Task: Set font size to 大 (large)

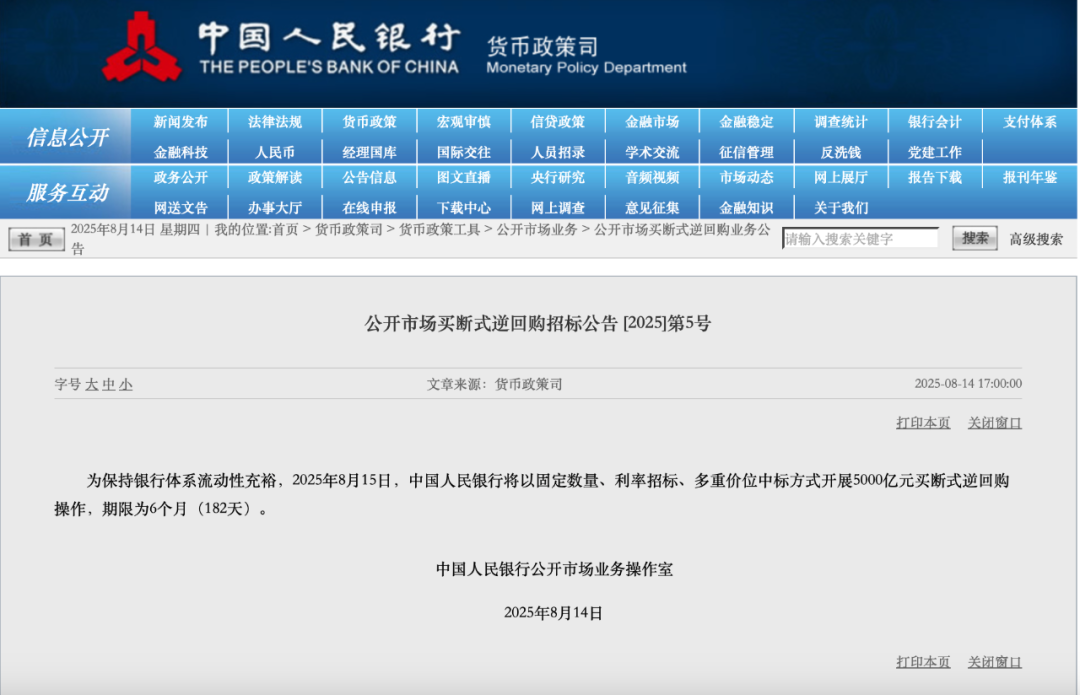Action: (x=92, y=384)
